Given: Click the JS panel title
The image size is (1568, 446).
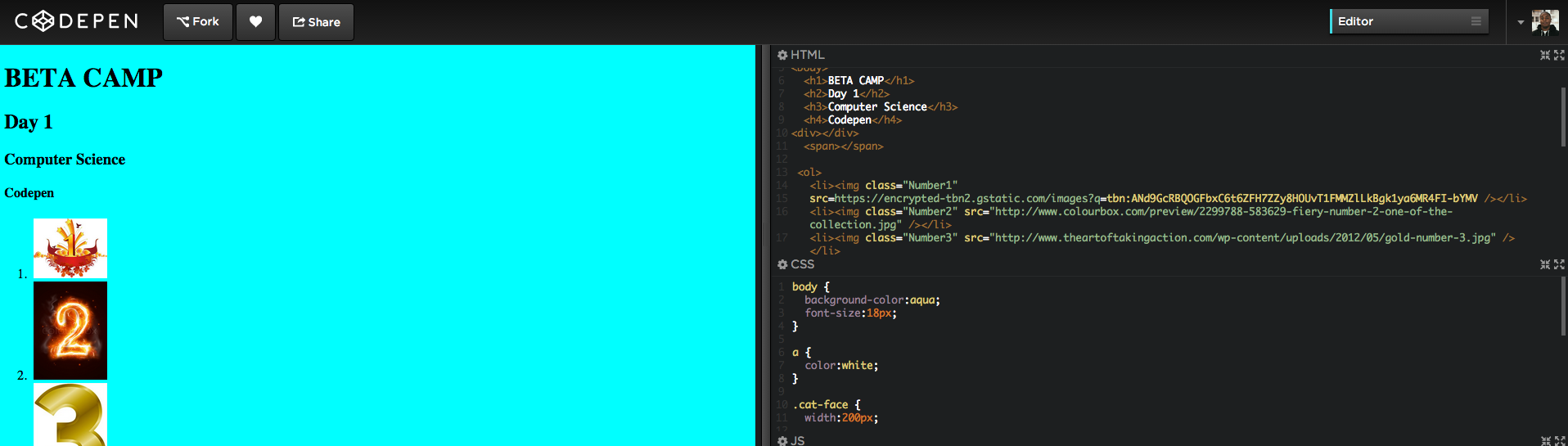Looking at the screenshot, I should 797,441.
